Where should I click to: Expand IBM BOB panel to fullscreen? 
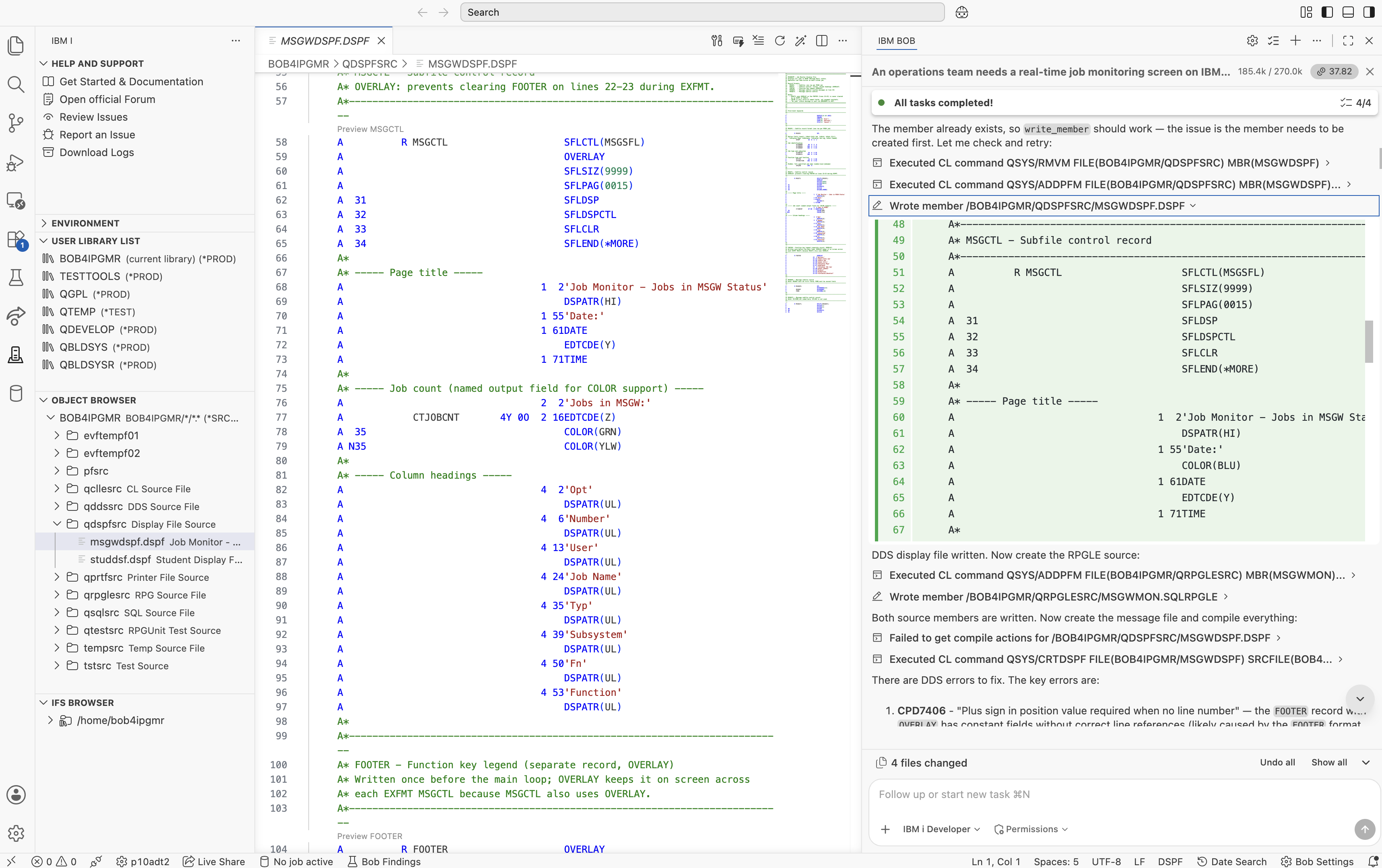point(1348,41)
